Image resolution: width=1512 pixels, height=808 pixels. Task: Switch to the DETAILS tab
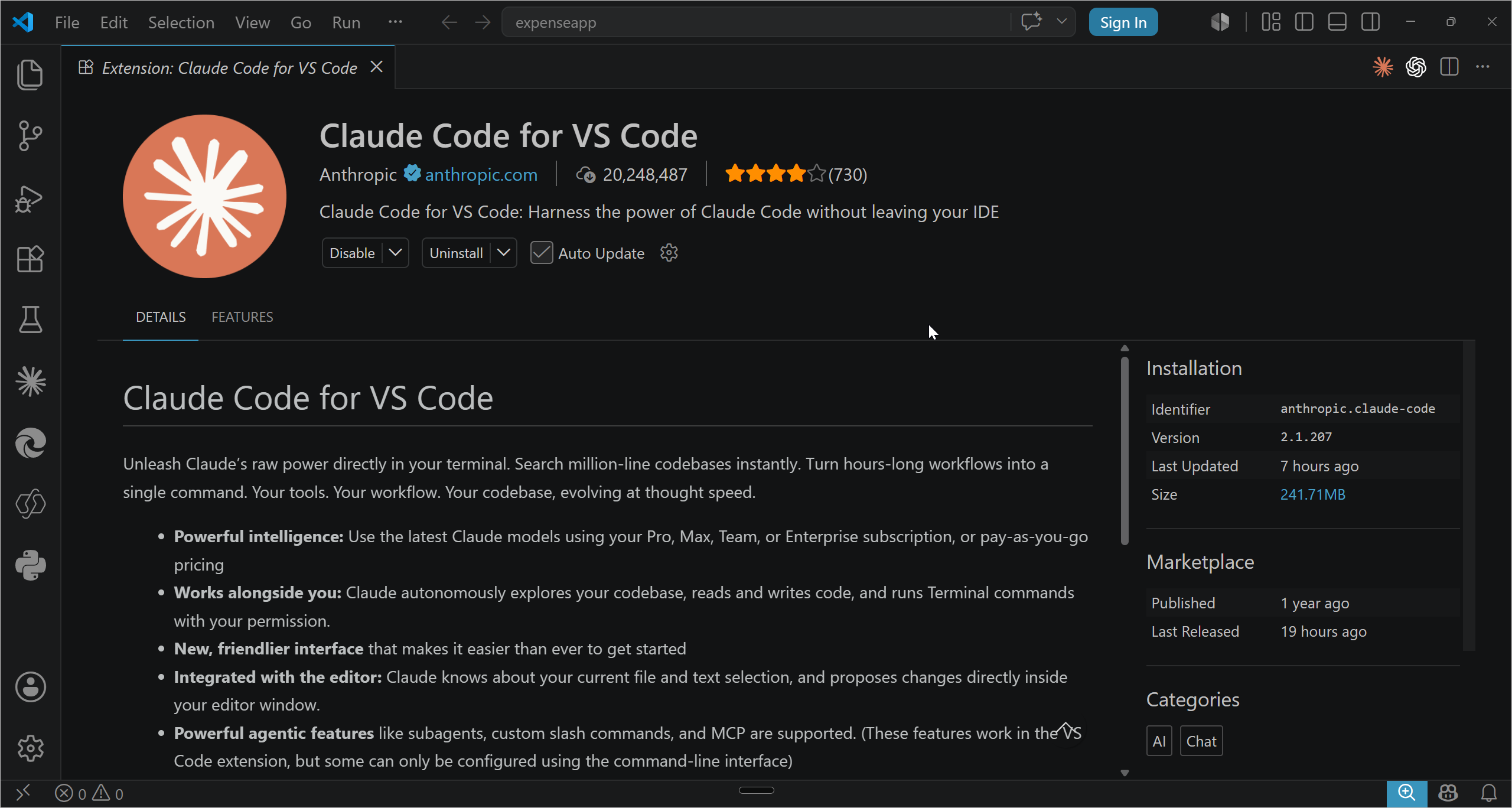pyautogui.click(x=161, y=317)
